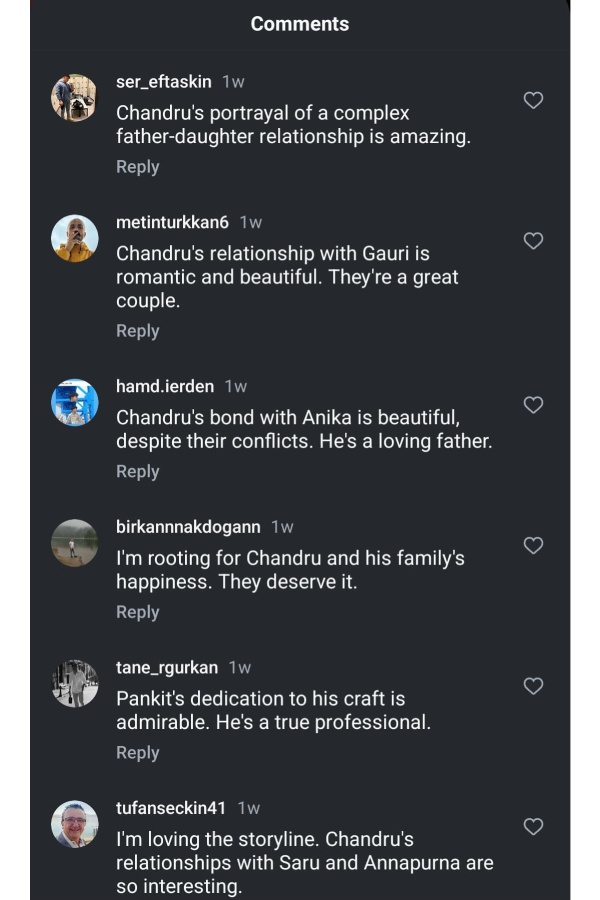
Task: Like tane_rgurkan's comment via the heart icon
Action: pos(533,686)
